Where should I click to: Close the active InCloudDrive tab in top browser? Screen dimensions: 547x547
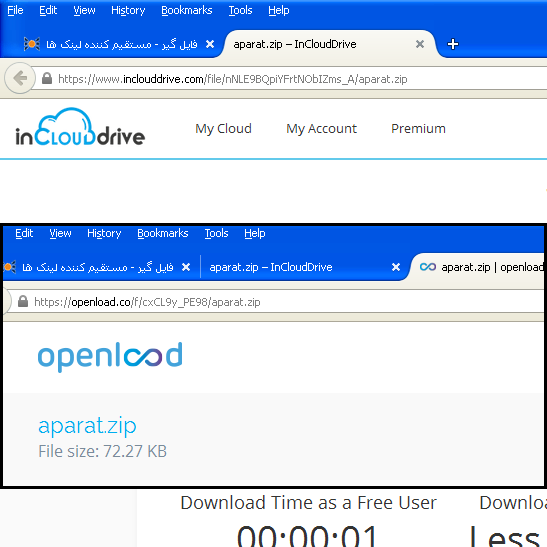420,44
